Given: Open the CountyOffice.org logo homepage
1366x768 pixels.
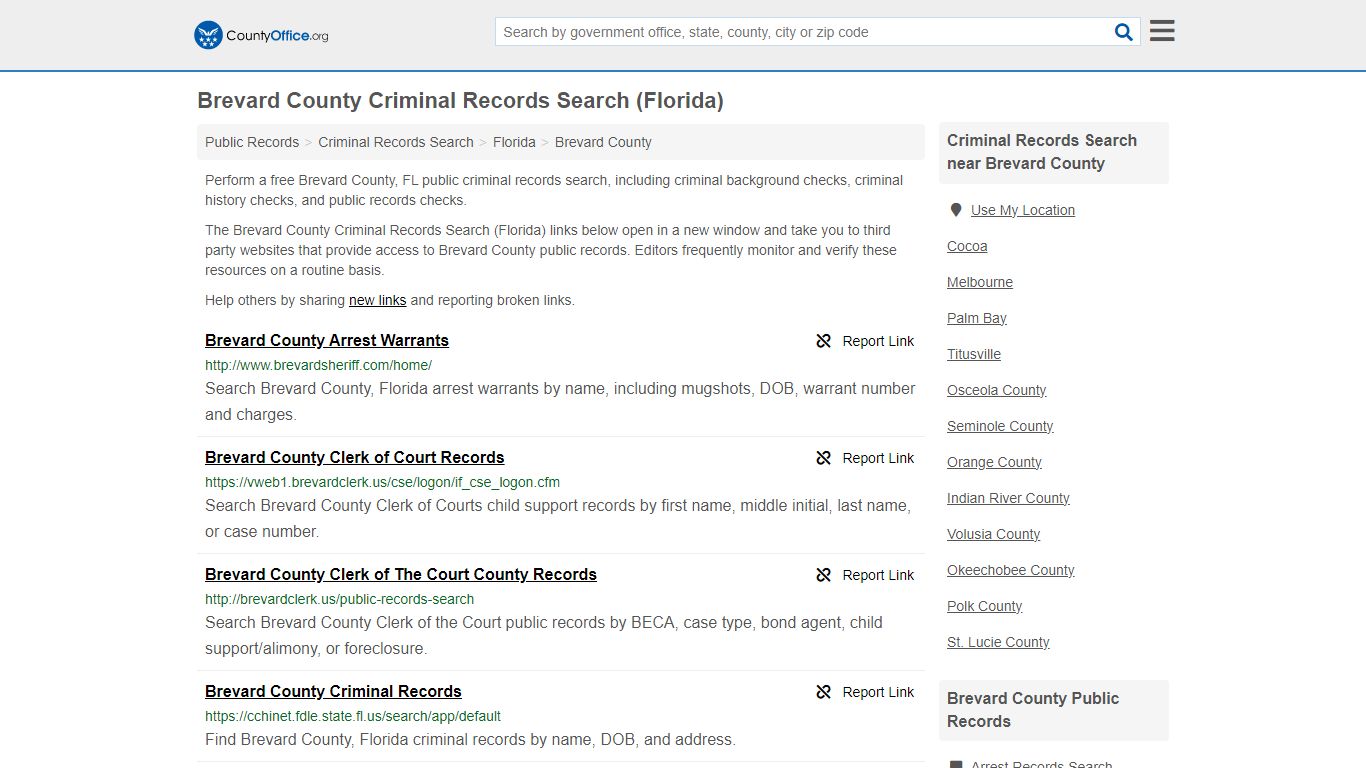Looking at the screenshot, I should [x=261, y=35].
